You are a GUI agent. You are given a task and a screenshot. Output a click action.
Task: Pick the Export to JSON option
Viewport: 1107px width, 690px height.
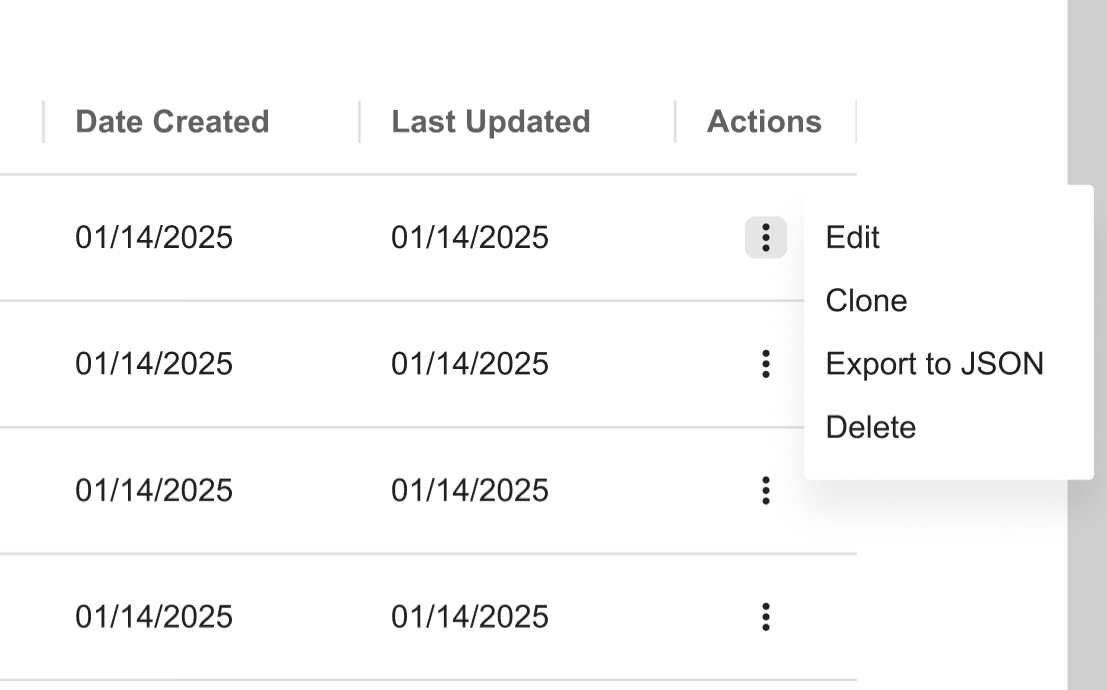point(934,364)
